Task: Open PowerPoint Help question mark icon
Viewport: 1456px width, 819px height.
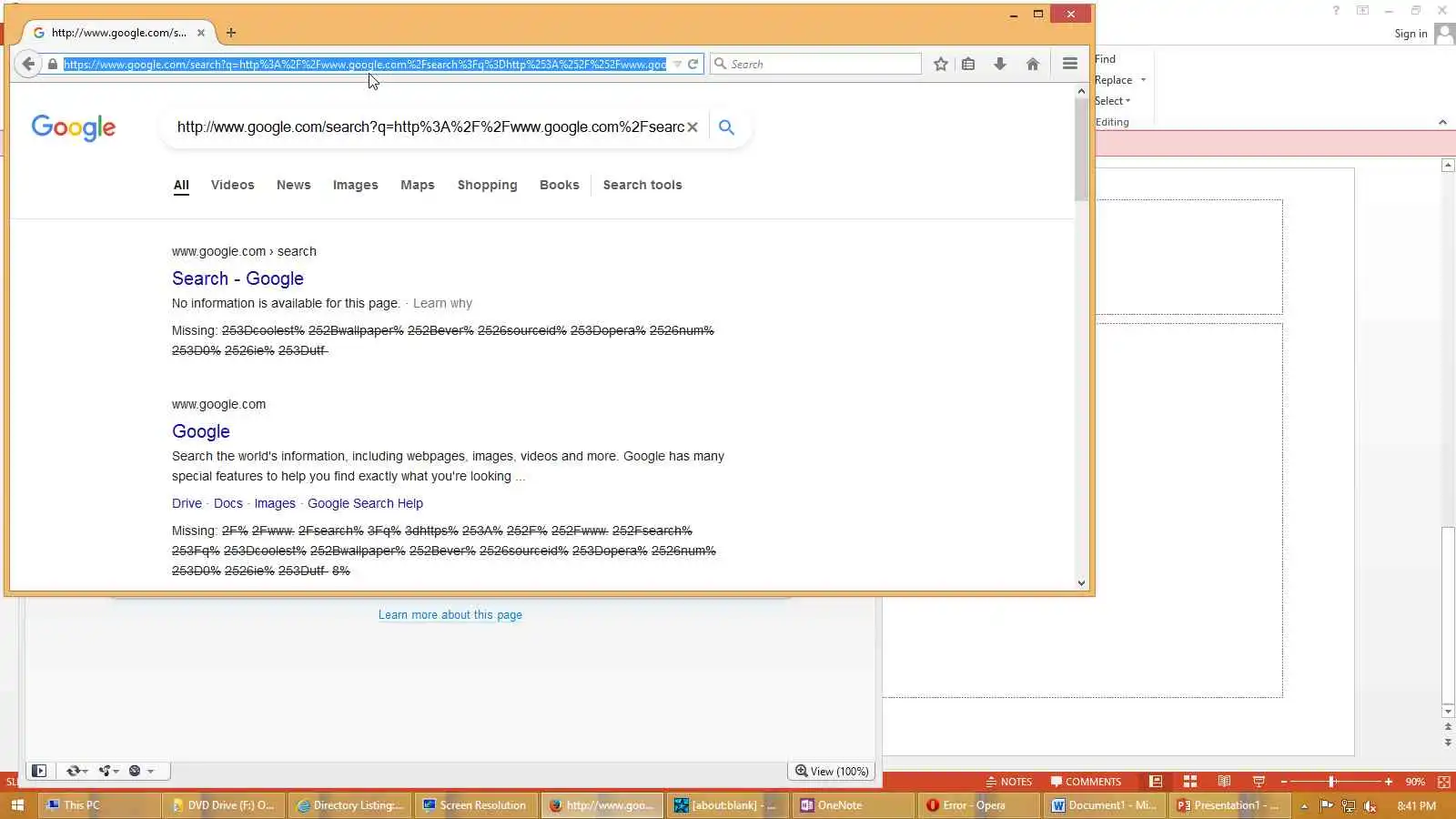Action: pos(1336,11)
